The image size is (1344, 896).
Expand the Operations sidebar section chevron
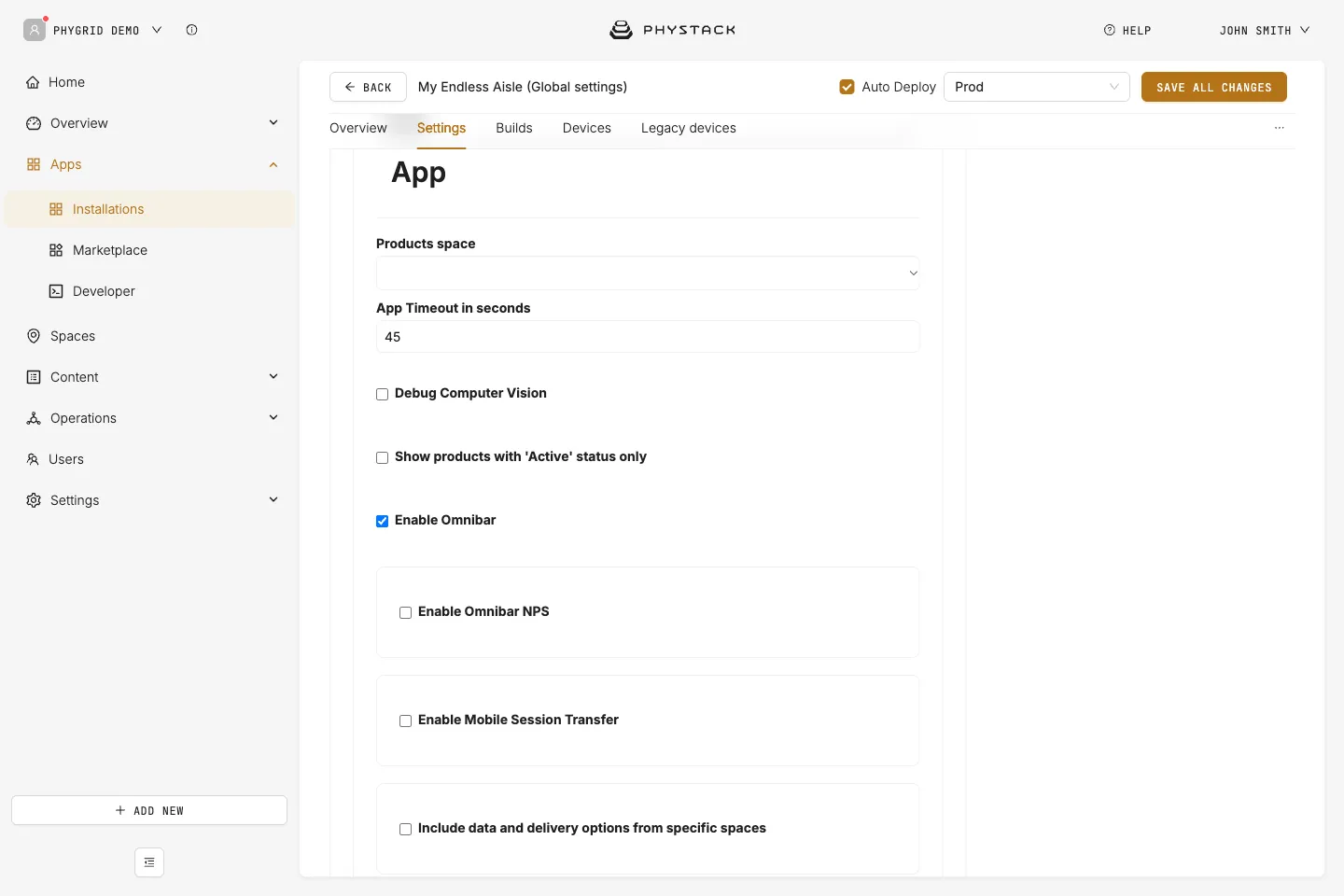coord(273,417)
